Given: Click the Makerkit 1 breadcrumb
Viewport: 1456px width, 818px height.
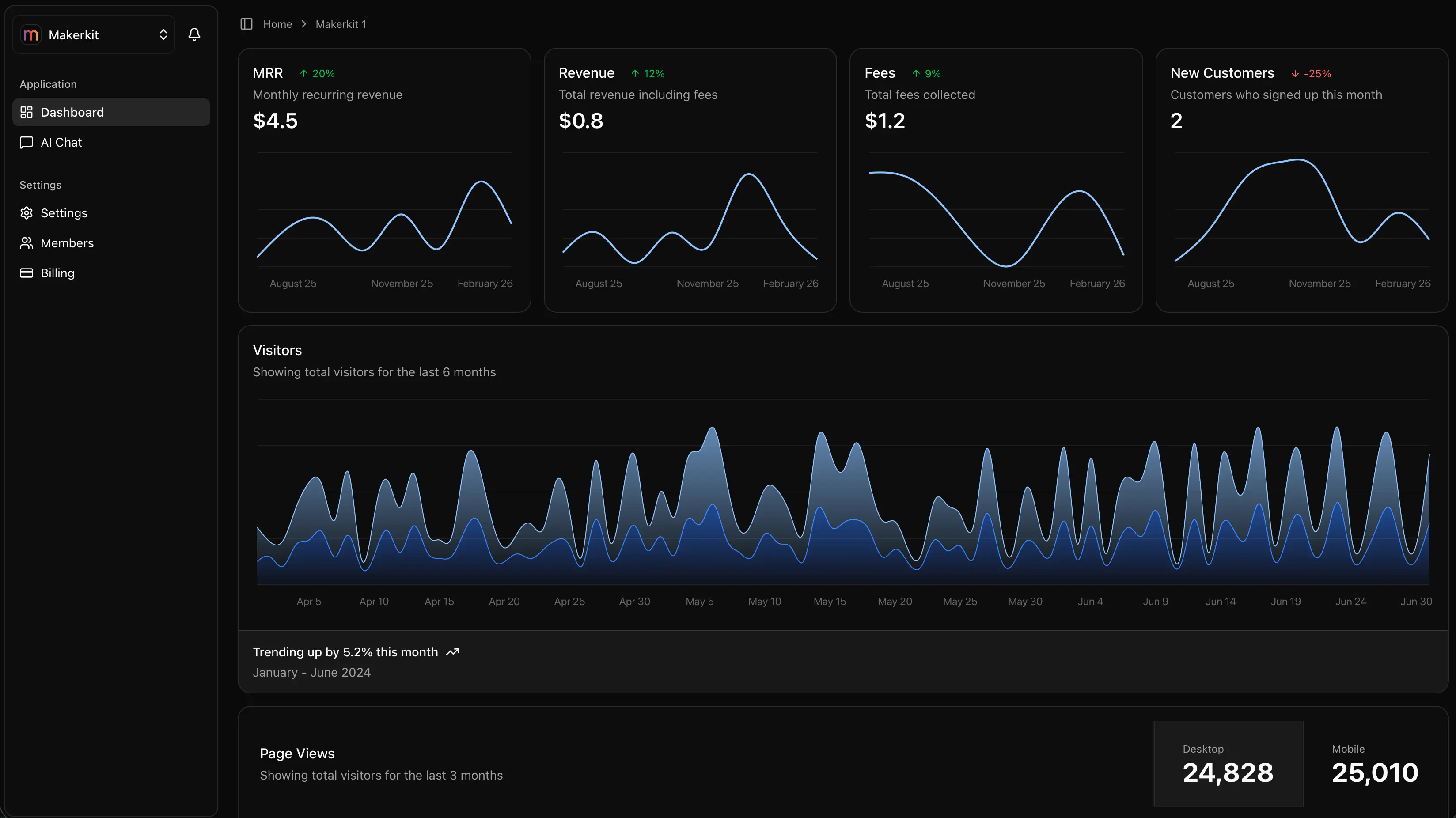Looking at the screenshot, I should [341, 24].
